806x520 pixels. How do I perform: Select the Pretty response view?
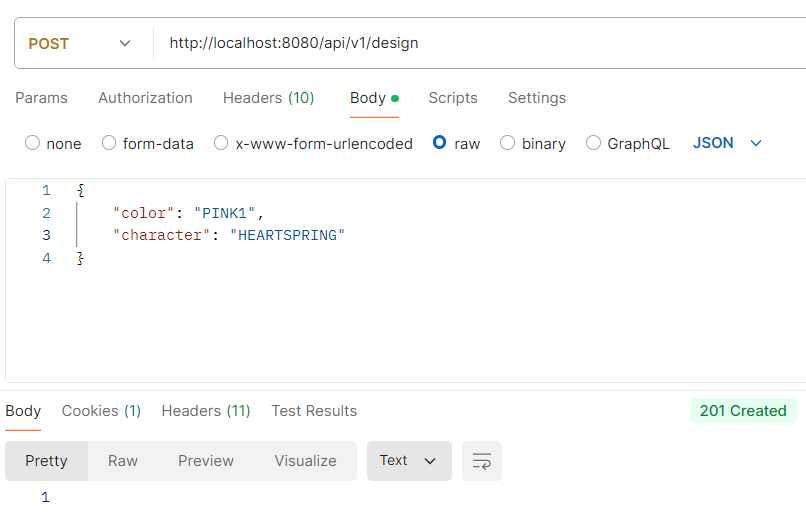coord(46,461)
